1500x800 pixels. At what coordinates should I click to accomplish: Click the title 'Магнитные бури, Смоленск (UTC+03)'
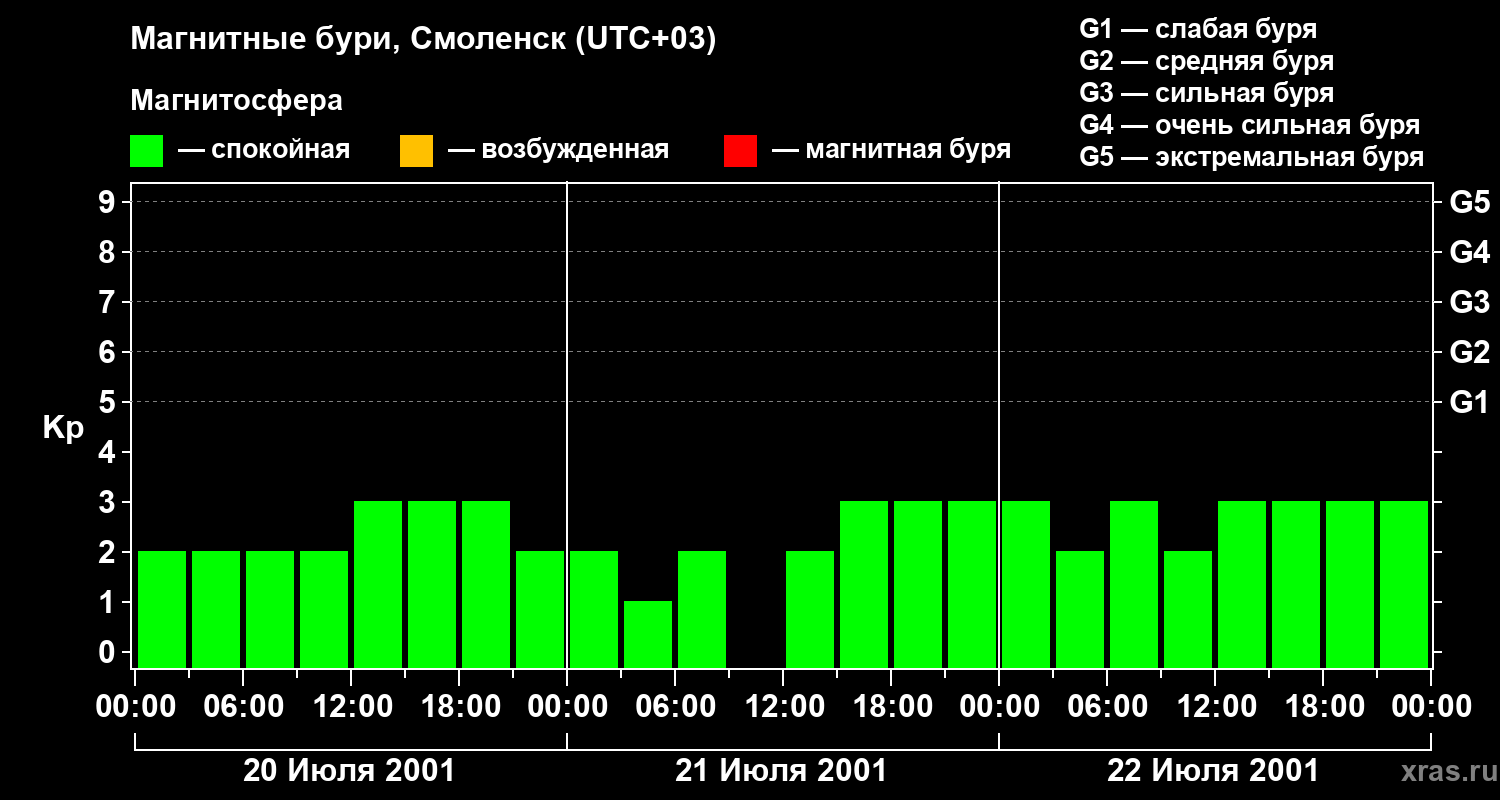[x=424, y=40]
